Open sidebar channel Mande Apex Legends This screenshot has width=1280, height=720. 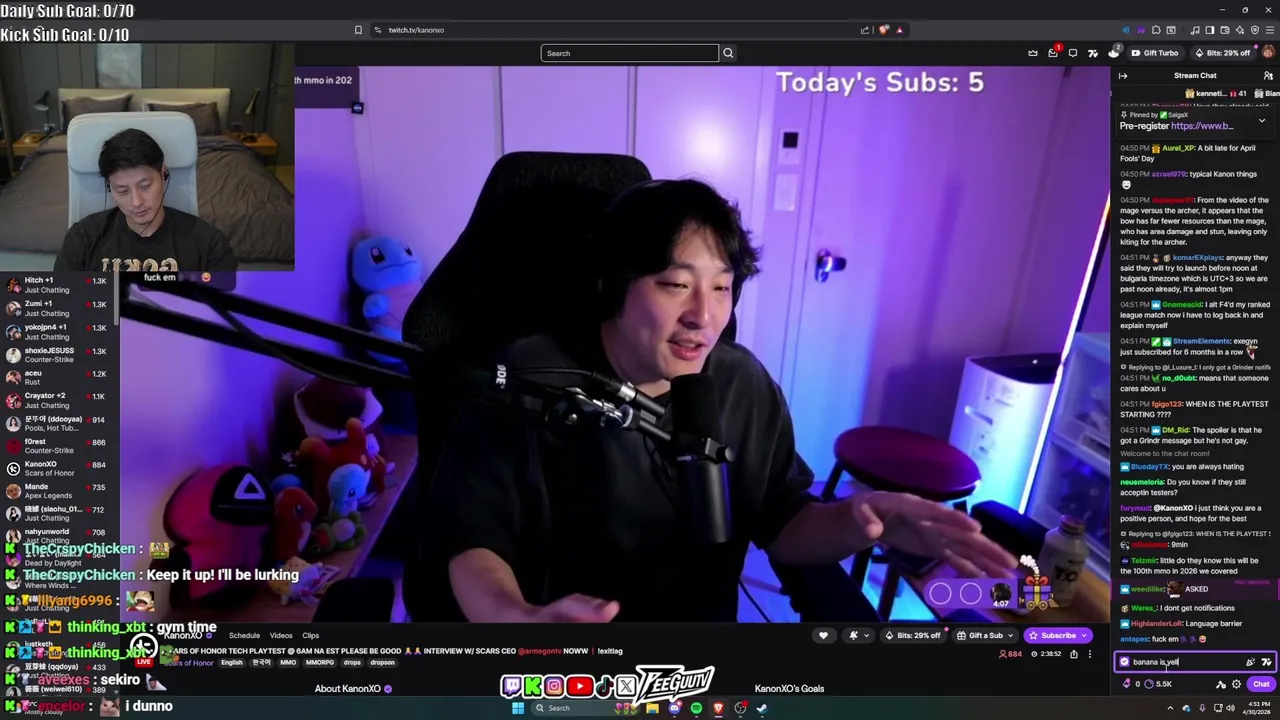click(x=58, y=491)
